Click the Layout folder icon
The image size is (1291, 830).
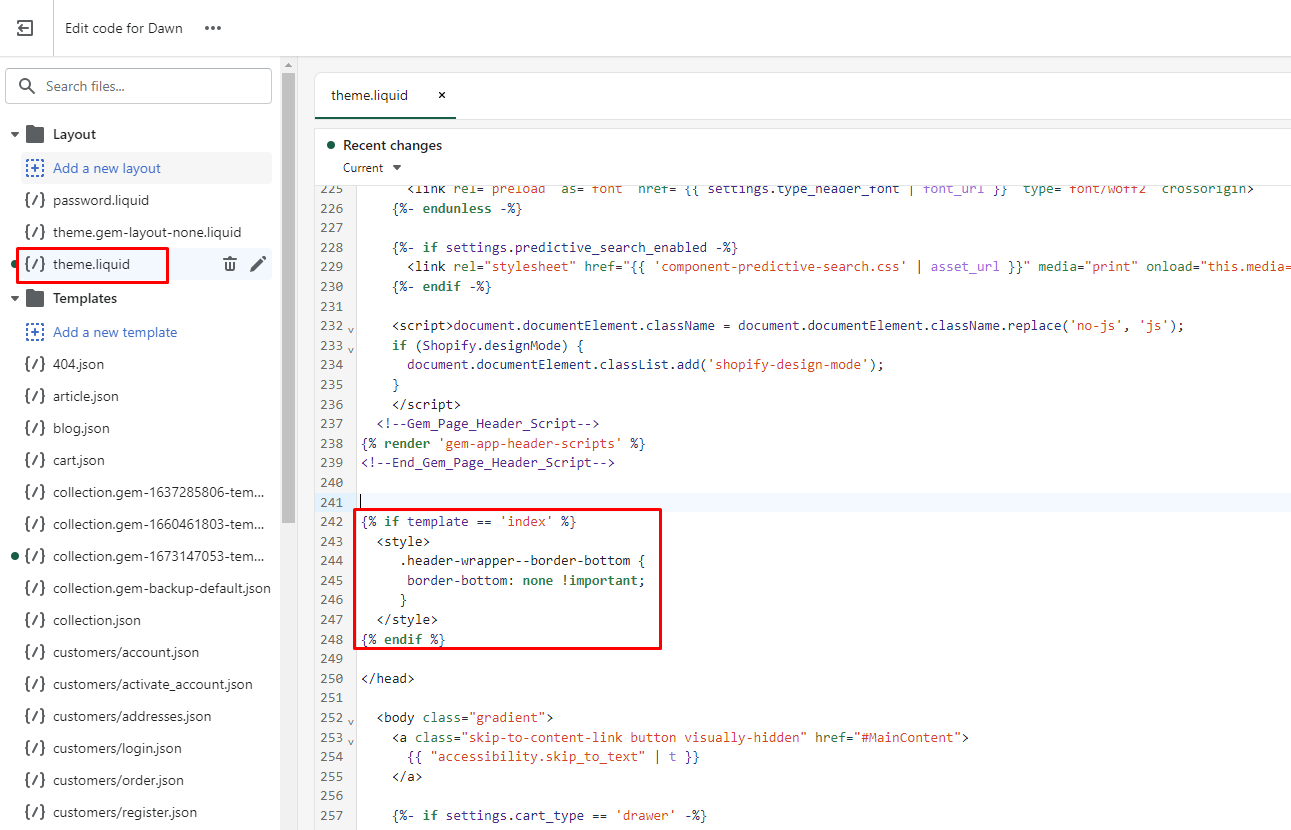(x=35, y=134)
